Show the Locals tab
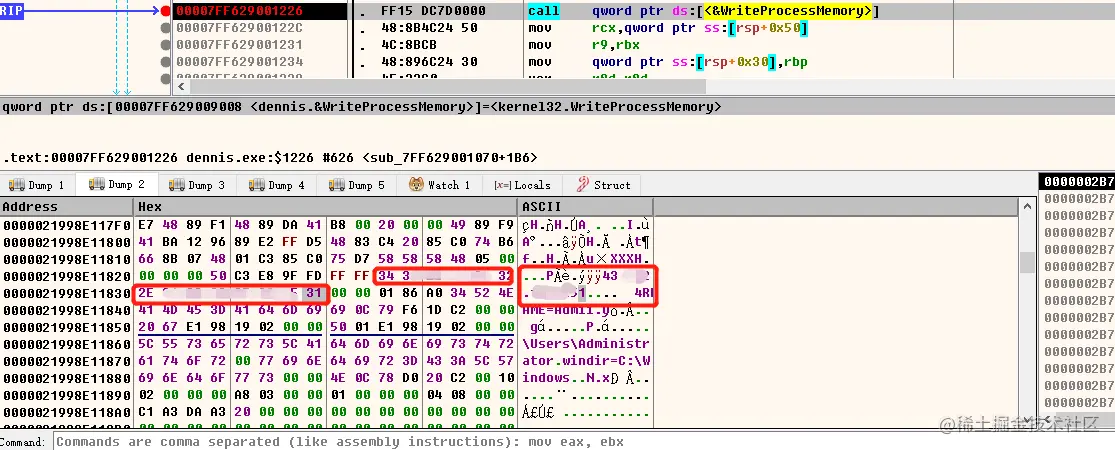 (x=522, y=185)
